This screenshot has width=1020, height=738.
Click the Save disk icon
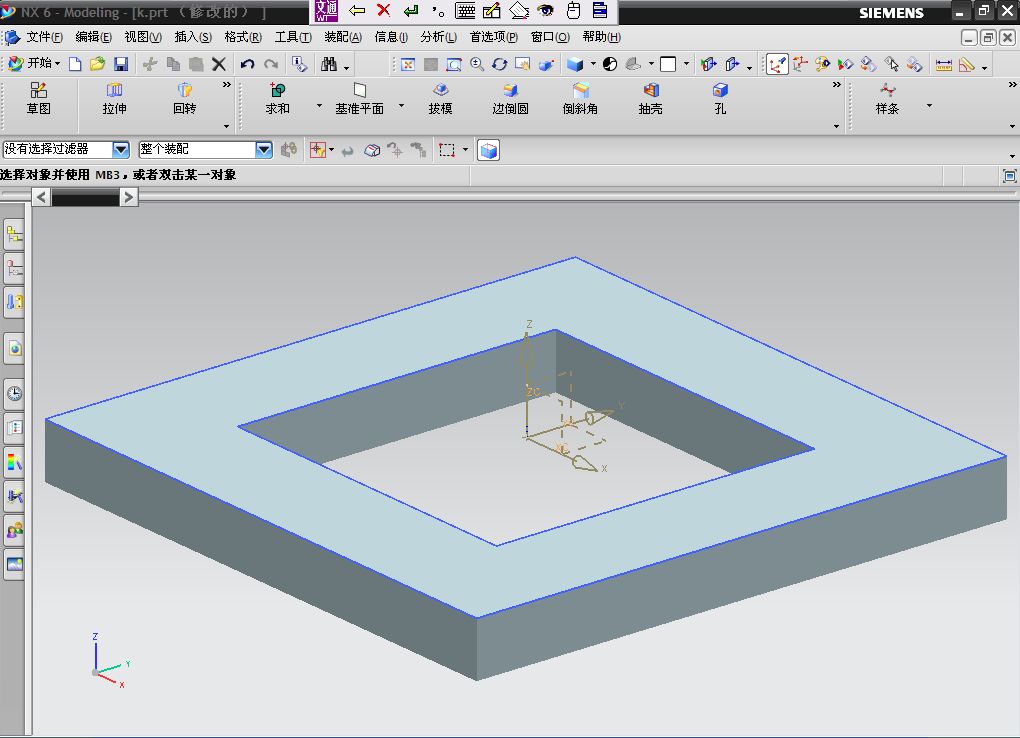point(121,64)
